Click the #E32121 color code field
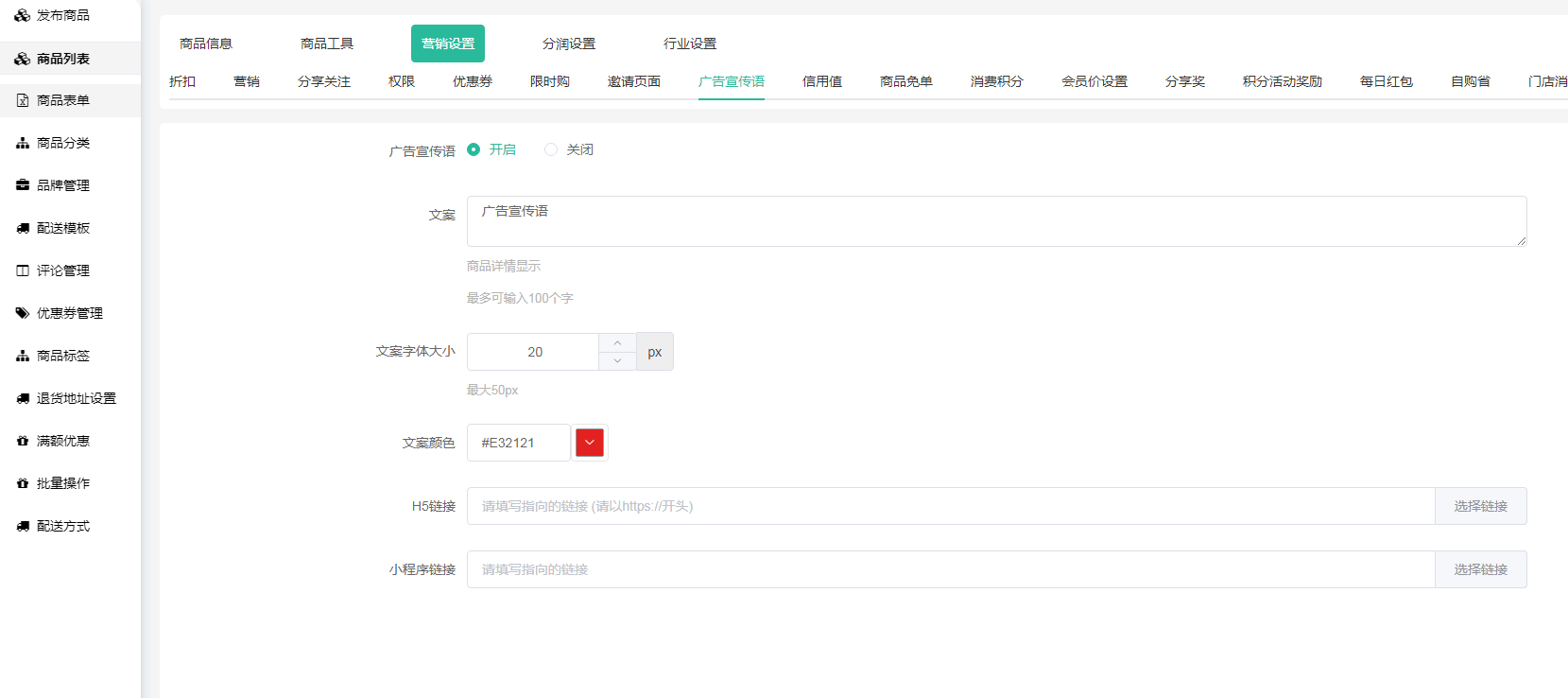This screenshot has height=698, width=1568. [518, 443]
